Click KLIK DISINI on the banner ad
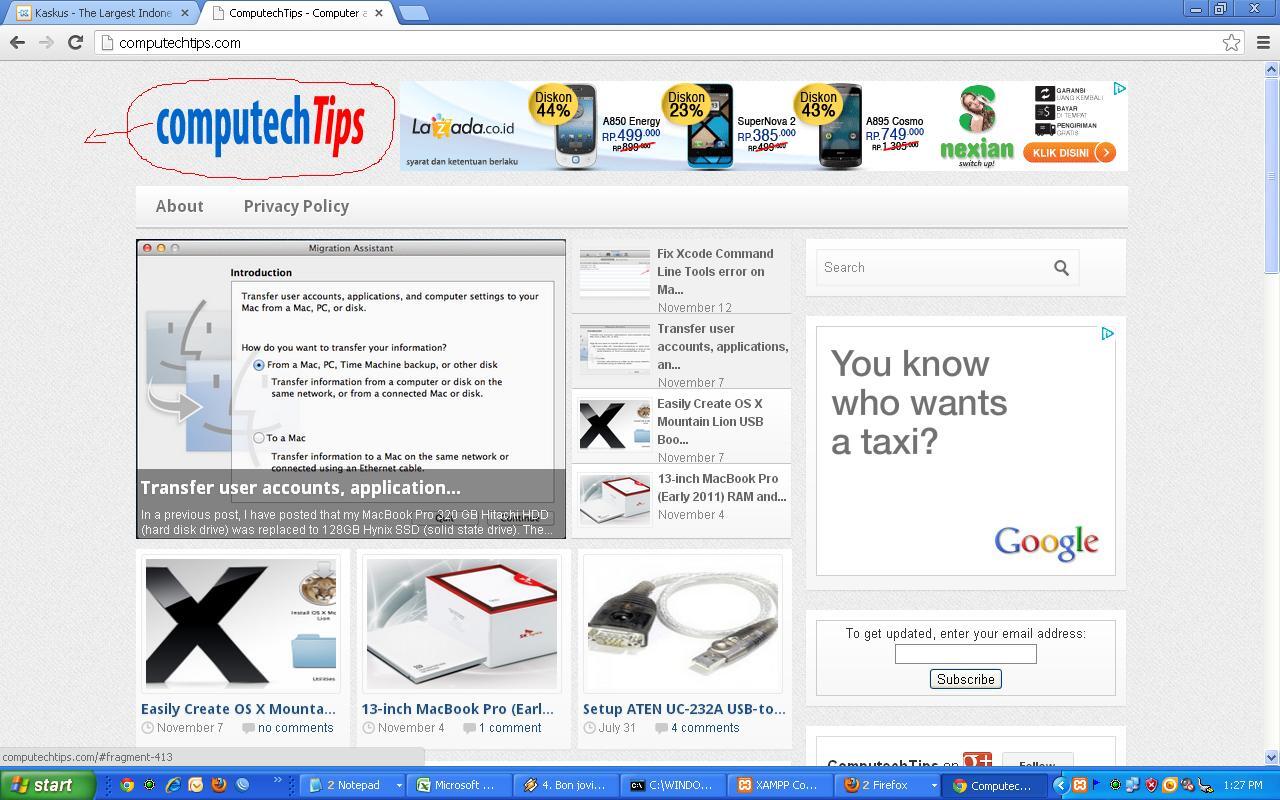 (x=1069, y=153)
